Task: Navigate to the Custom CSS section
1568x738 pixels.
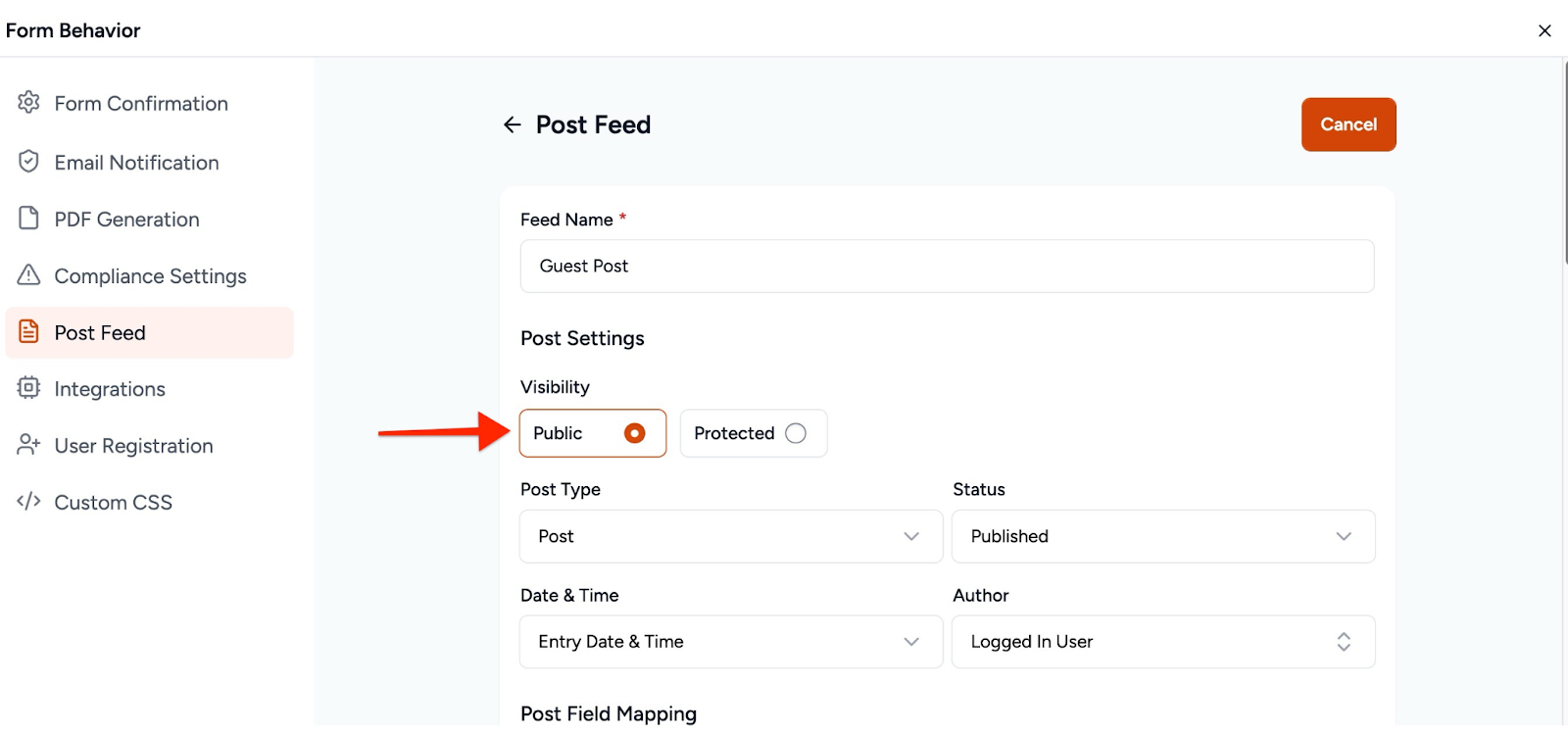Action: pyautogui.click(x=115, y=501)
